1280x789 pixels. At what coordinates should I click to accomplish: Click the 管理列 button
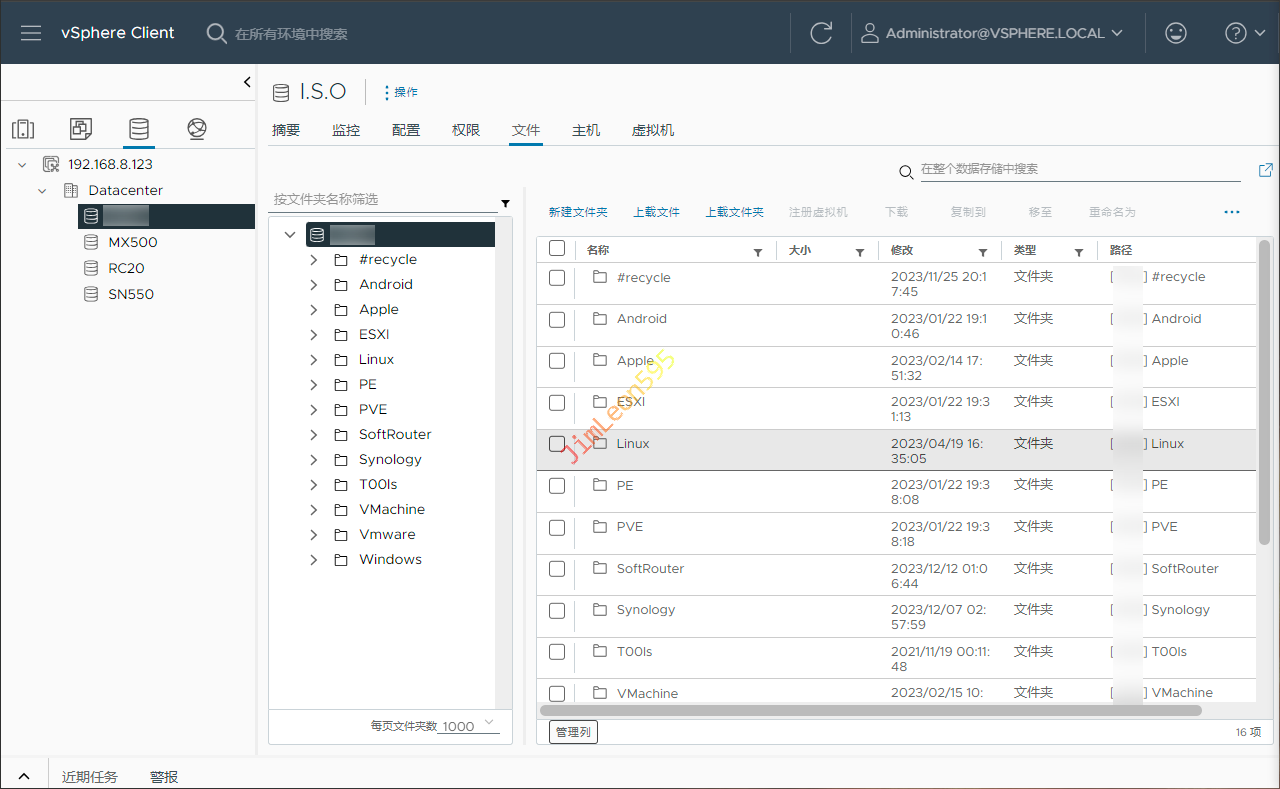[573, 732]
